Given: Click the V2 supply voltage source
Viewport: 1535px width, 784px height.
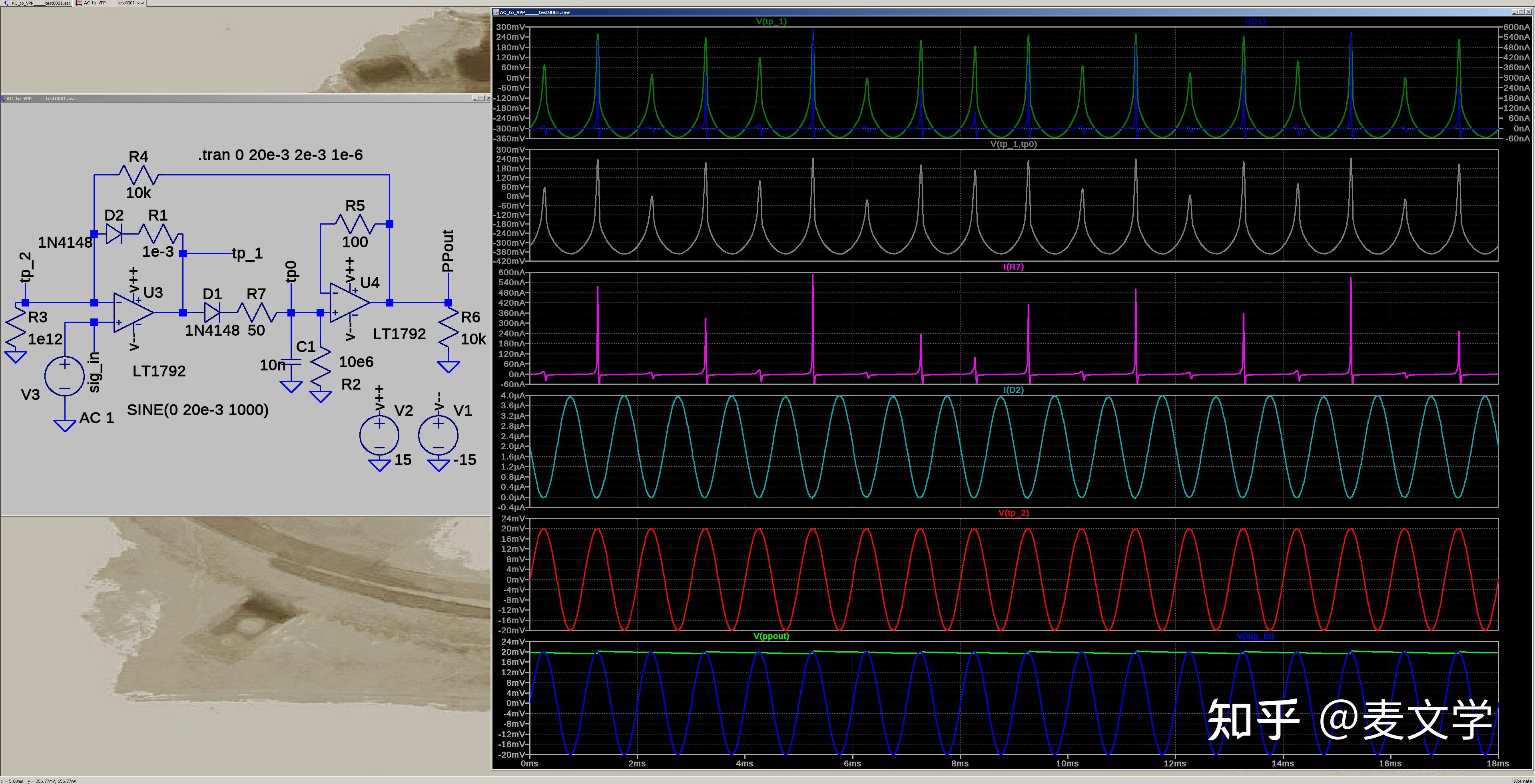Looking at the screenshot, I should pyautogui.click(x=379, y=435).
